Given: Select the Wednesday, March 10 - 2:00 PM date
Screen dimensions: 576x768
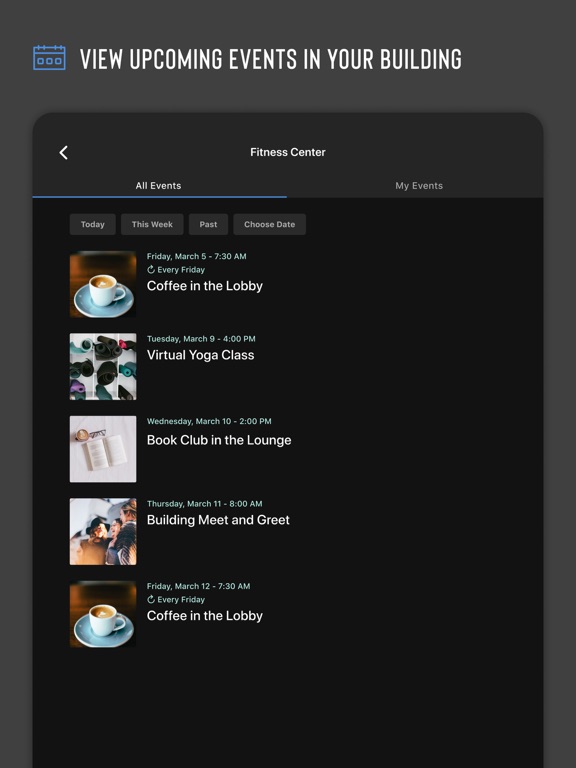Looking at the screenshot, I should pos(209,421).
